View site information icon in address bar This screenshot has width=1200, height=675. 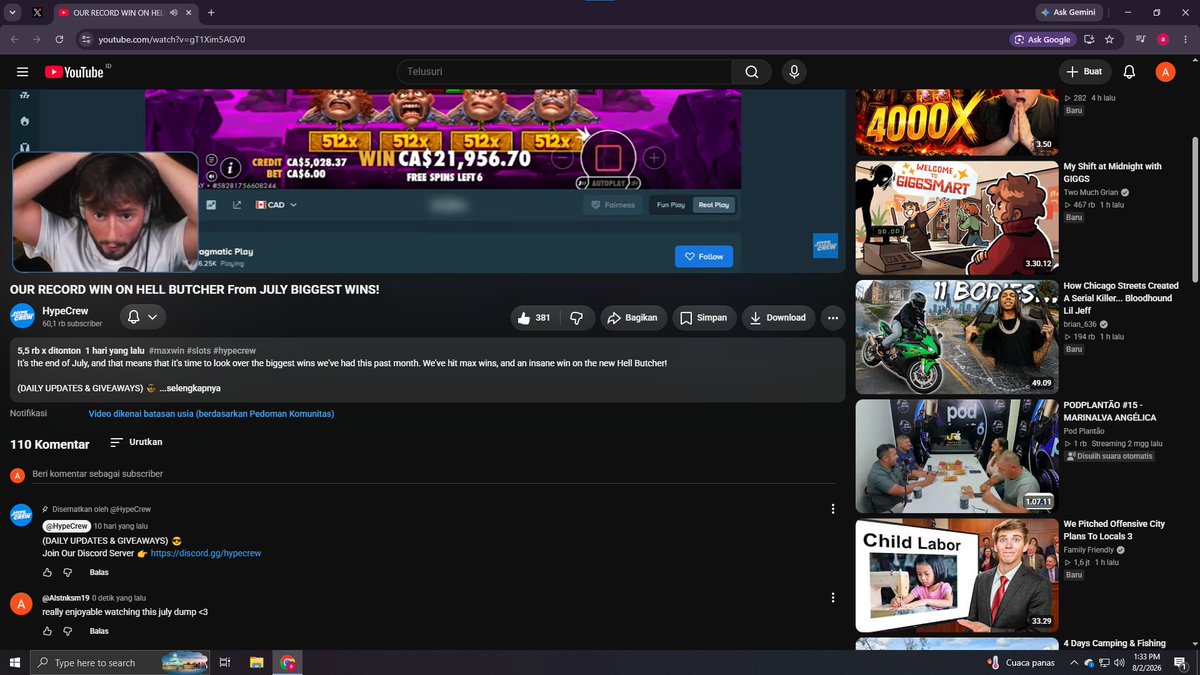click(x=86, y=40)
